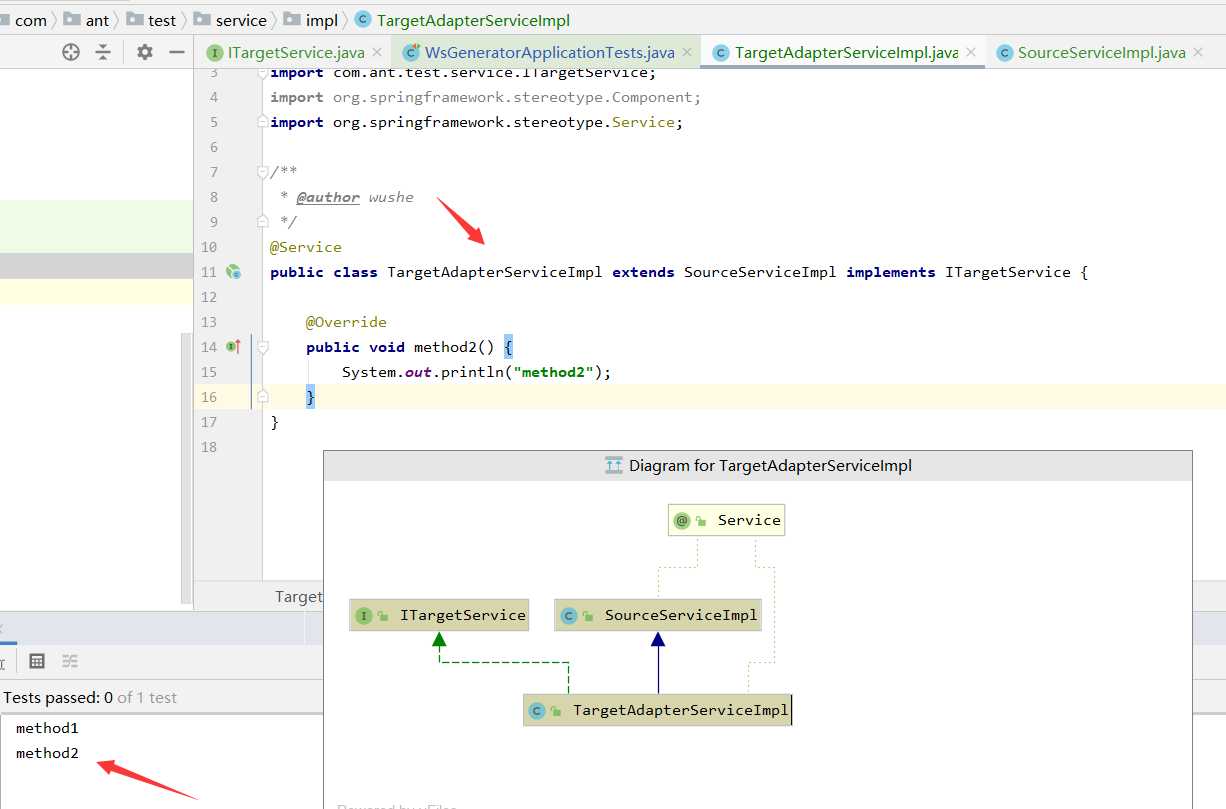Viewport: 1226px width, 809px height.
Task: Click the fold end marker on line 9
Action: click(262, 221)
